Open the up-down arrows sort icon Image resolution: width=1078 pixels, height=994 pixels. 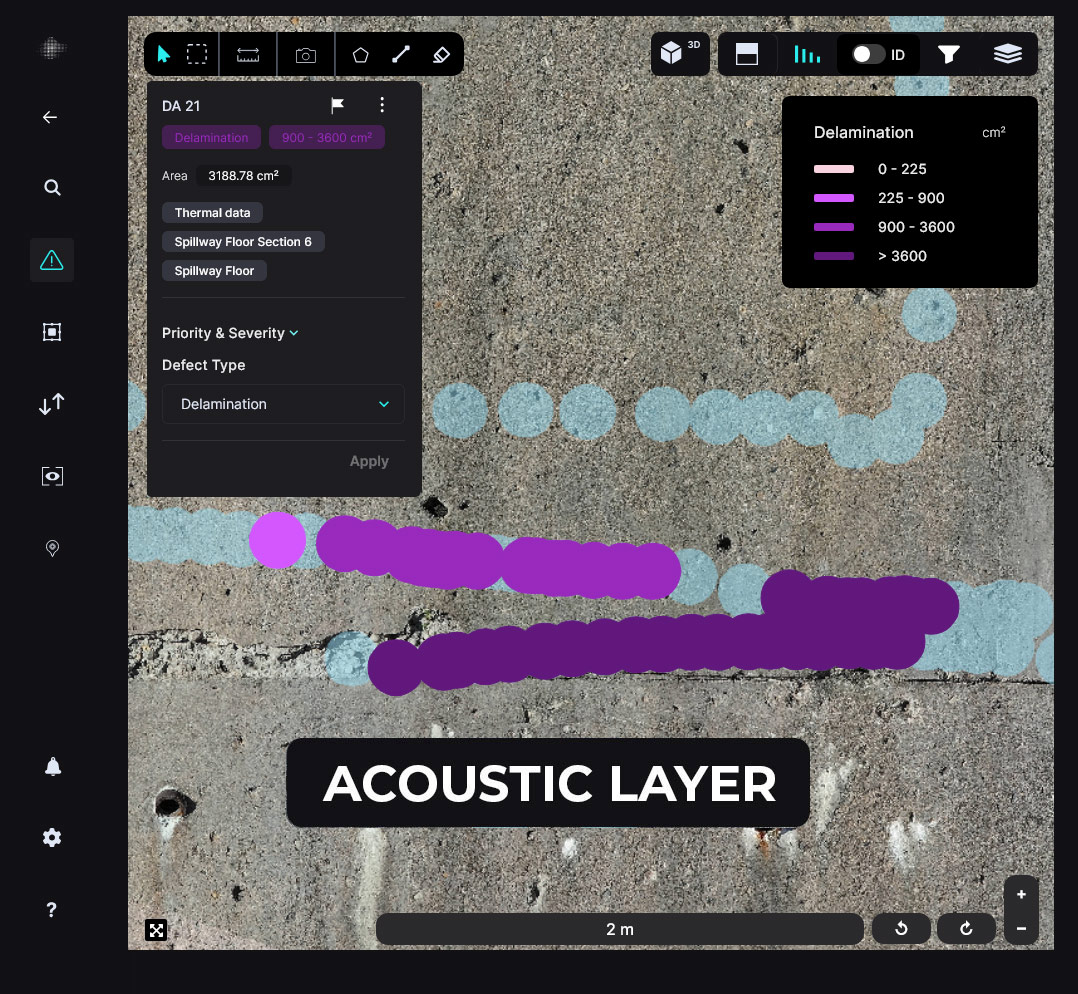point(52,404)
